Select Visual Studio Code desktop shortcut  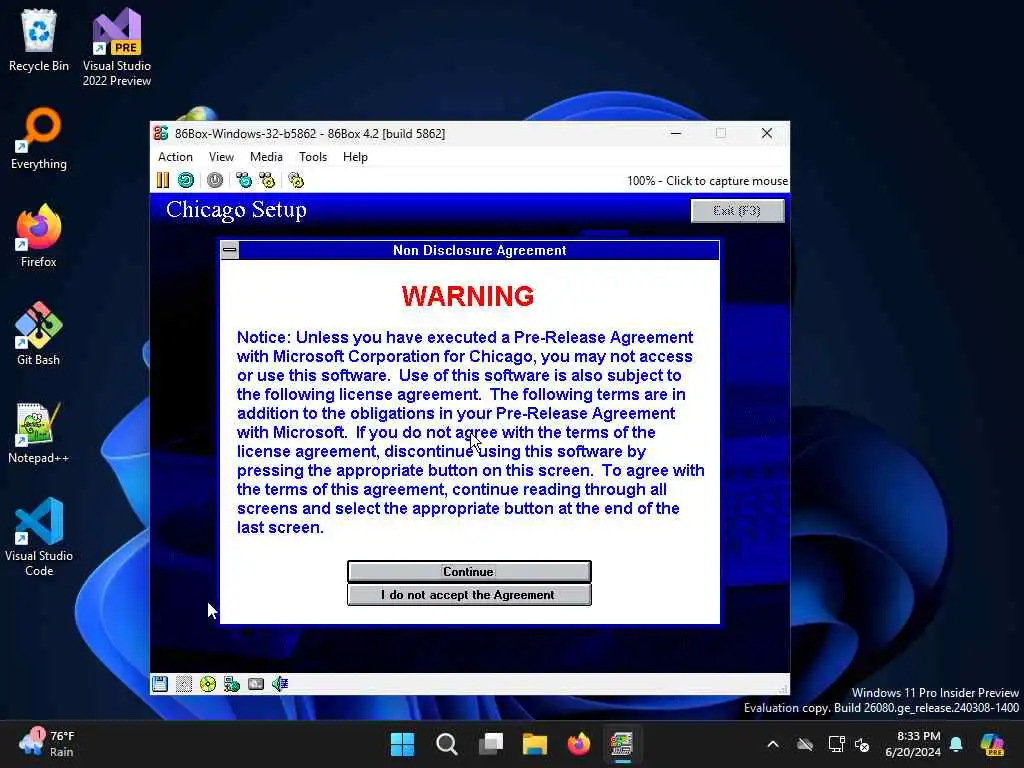point(39,537)
